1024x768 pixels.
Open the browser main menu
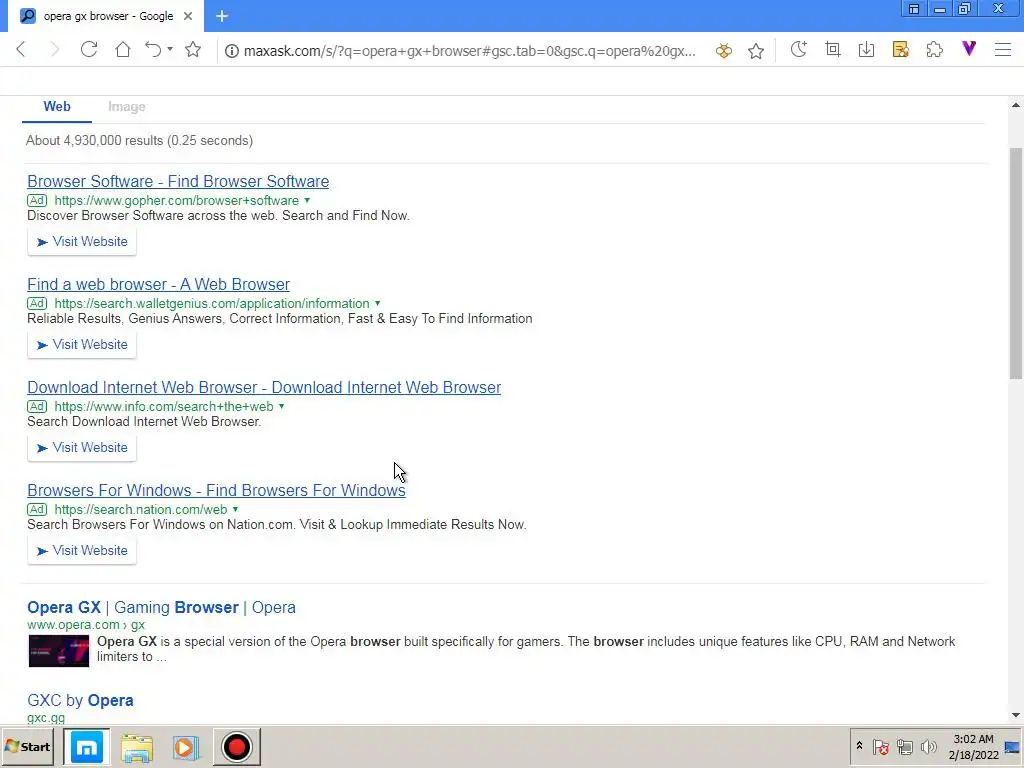(x=1003, y=50)
